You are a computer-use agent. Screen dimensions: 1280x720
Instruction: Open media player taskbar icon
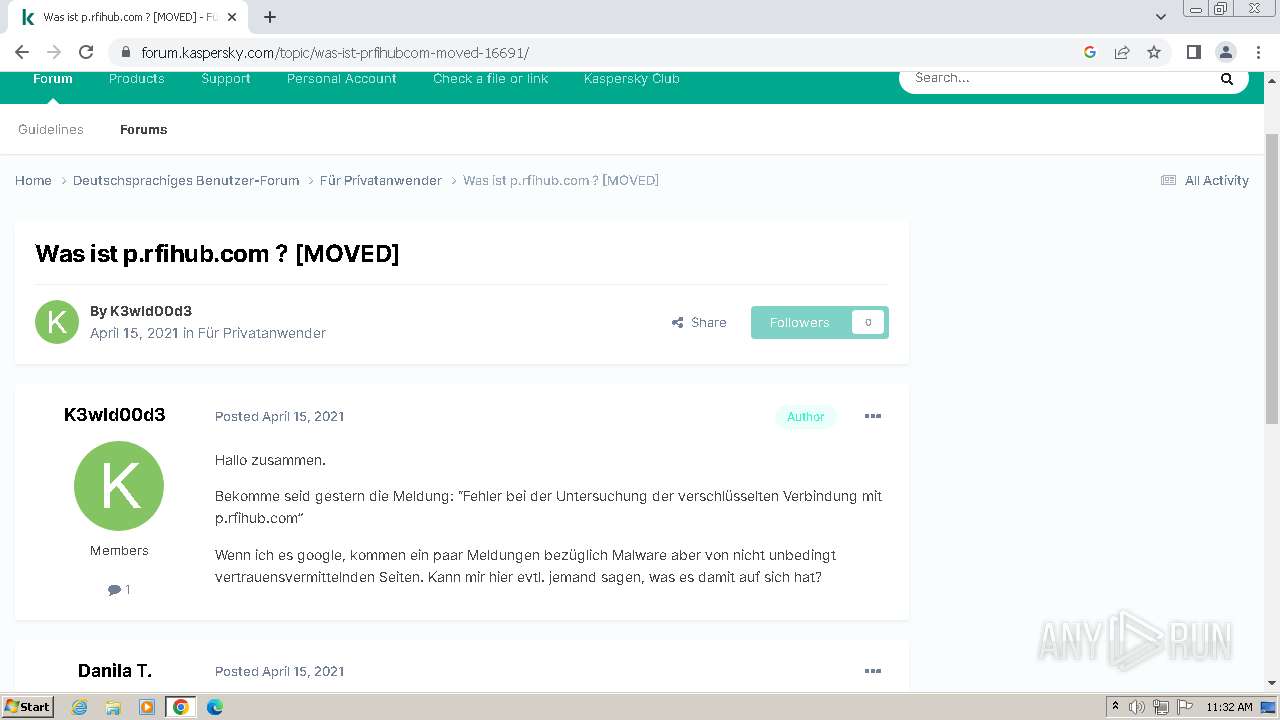147,707
